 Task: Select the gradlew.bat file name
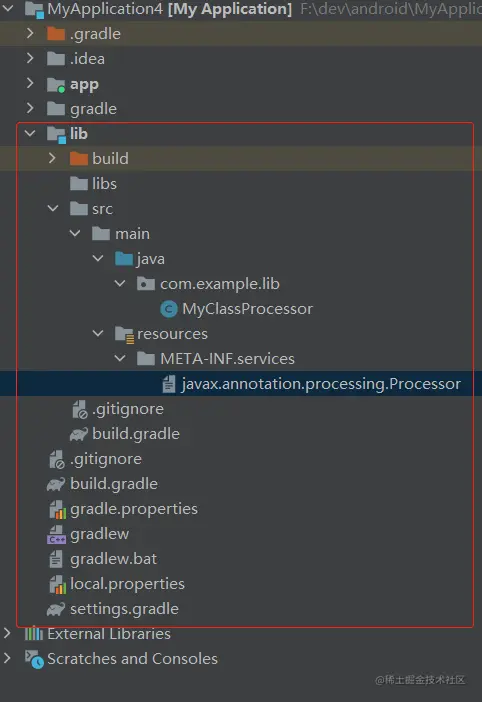tap(114, 559)
